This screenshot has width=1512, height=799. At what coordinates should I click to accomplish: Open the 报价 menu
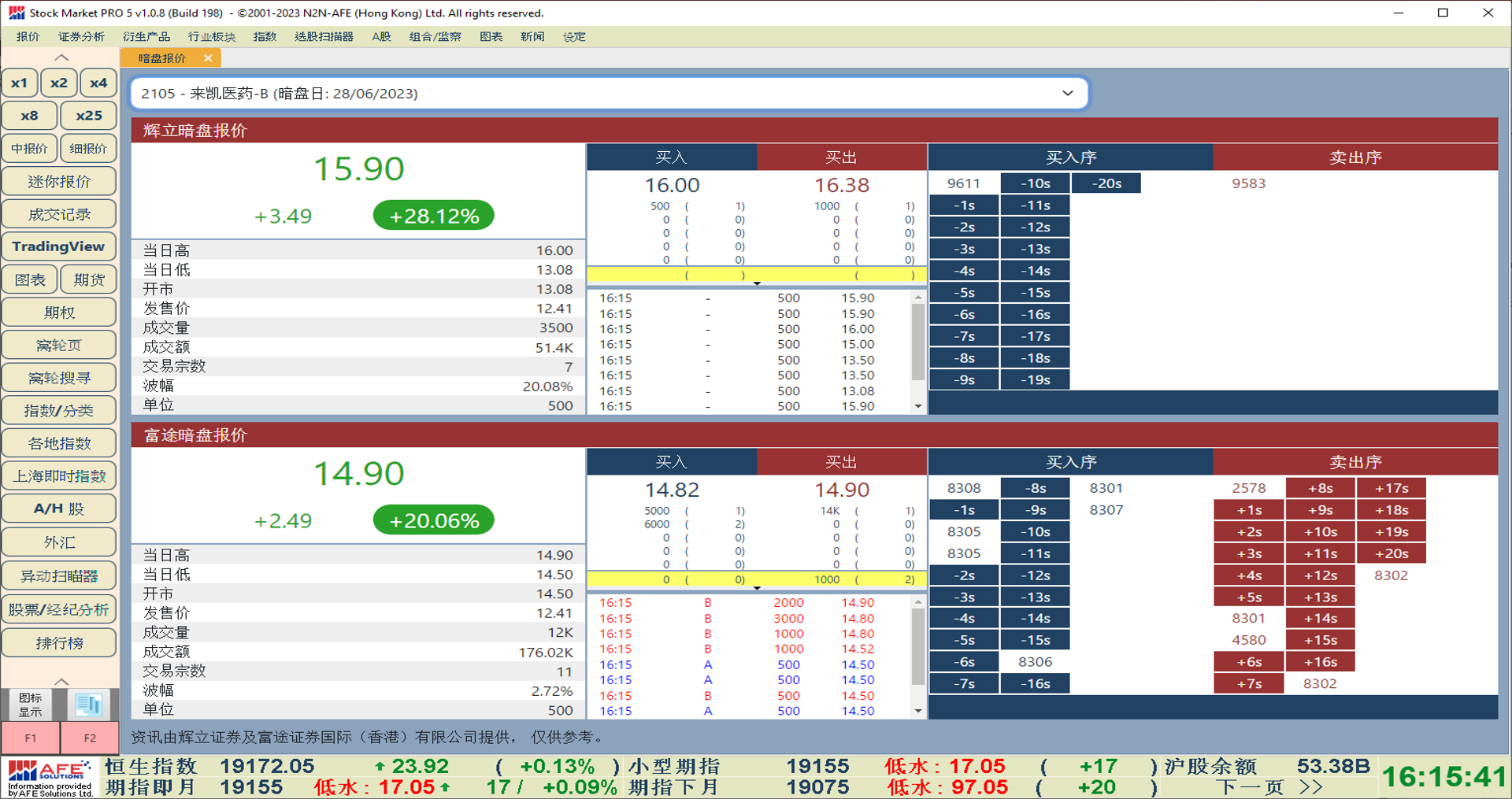click(28, 37)
